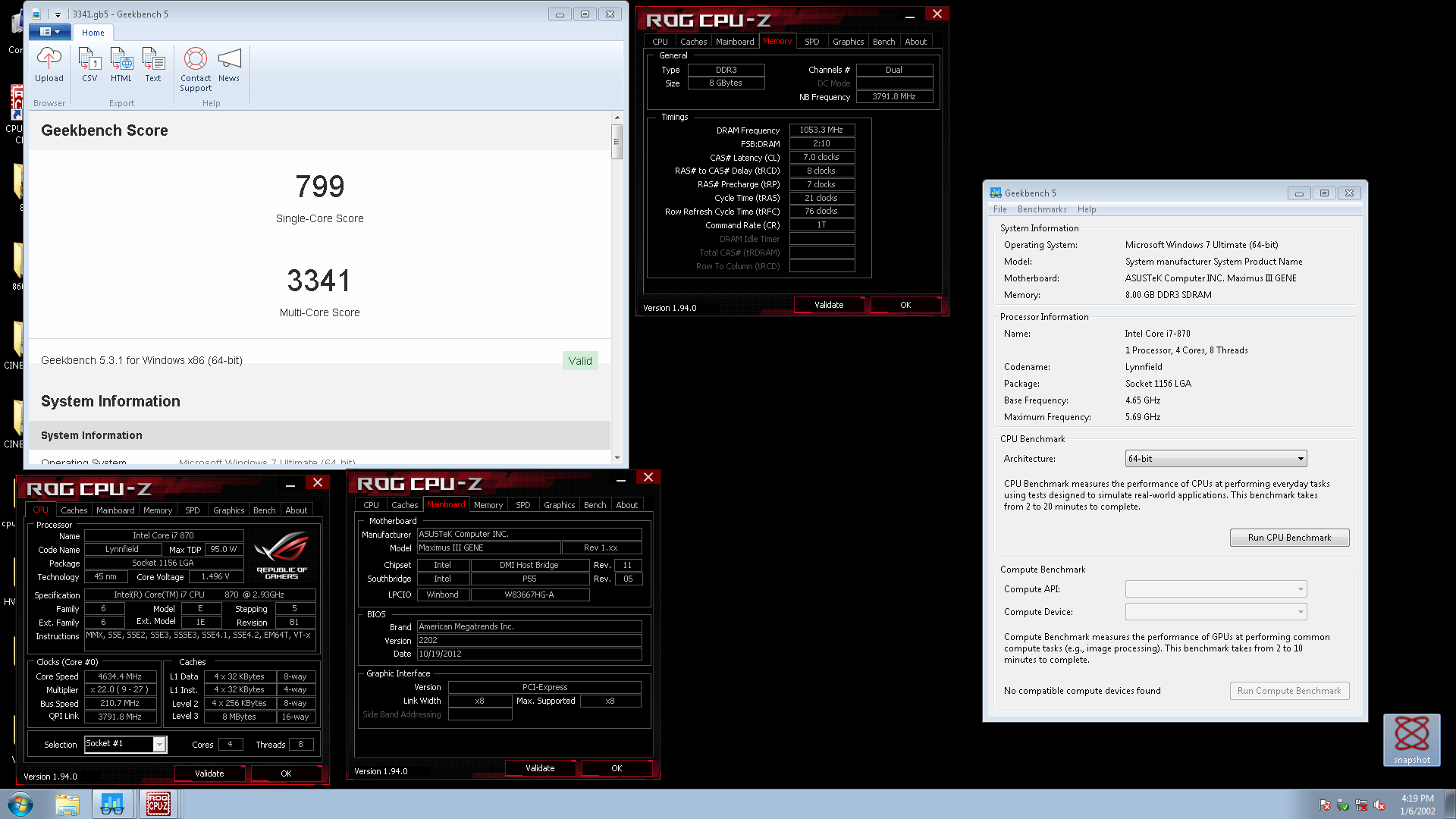Validate in the CPU-Z Mainboard window

click(x=540, y=768)
